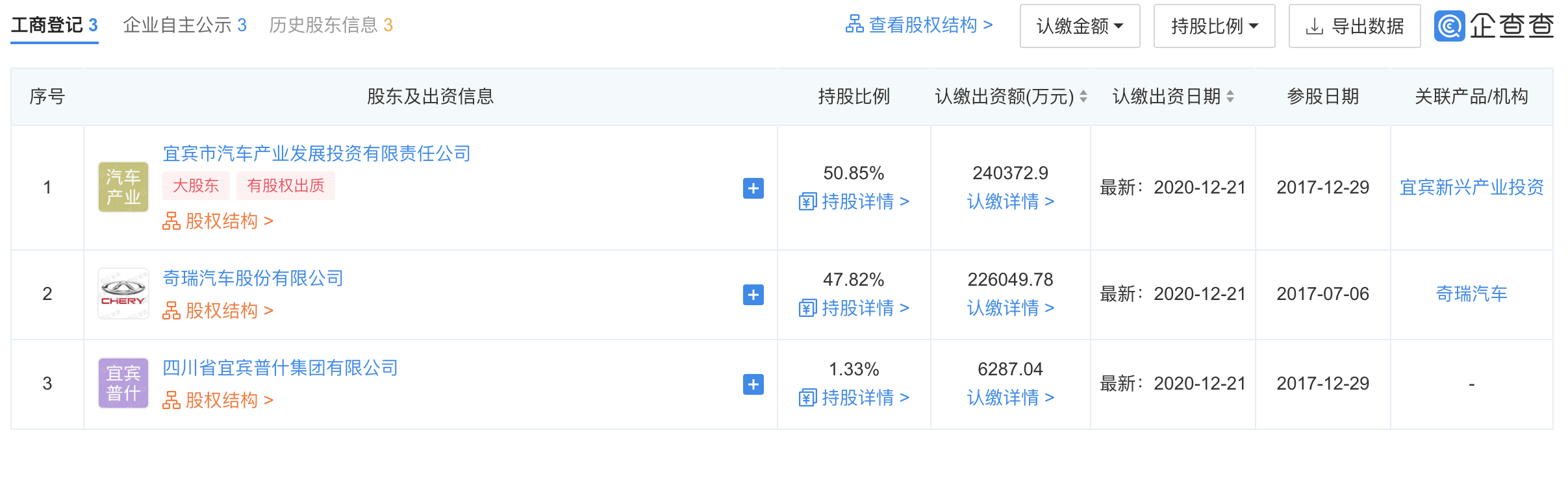The height and width of the screenshot is (487, 1568).
Task: Open 持股详情 for 47.82% row
Action: [x=854, y=308]
